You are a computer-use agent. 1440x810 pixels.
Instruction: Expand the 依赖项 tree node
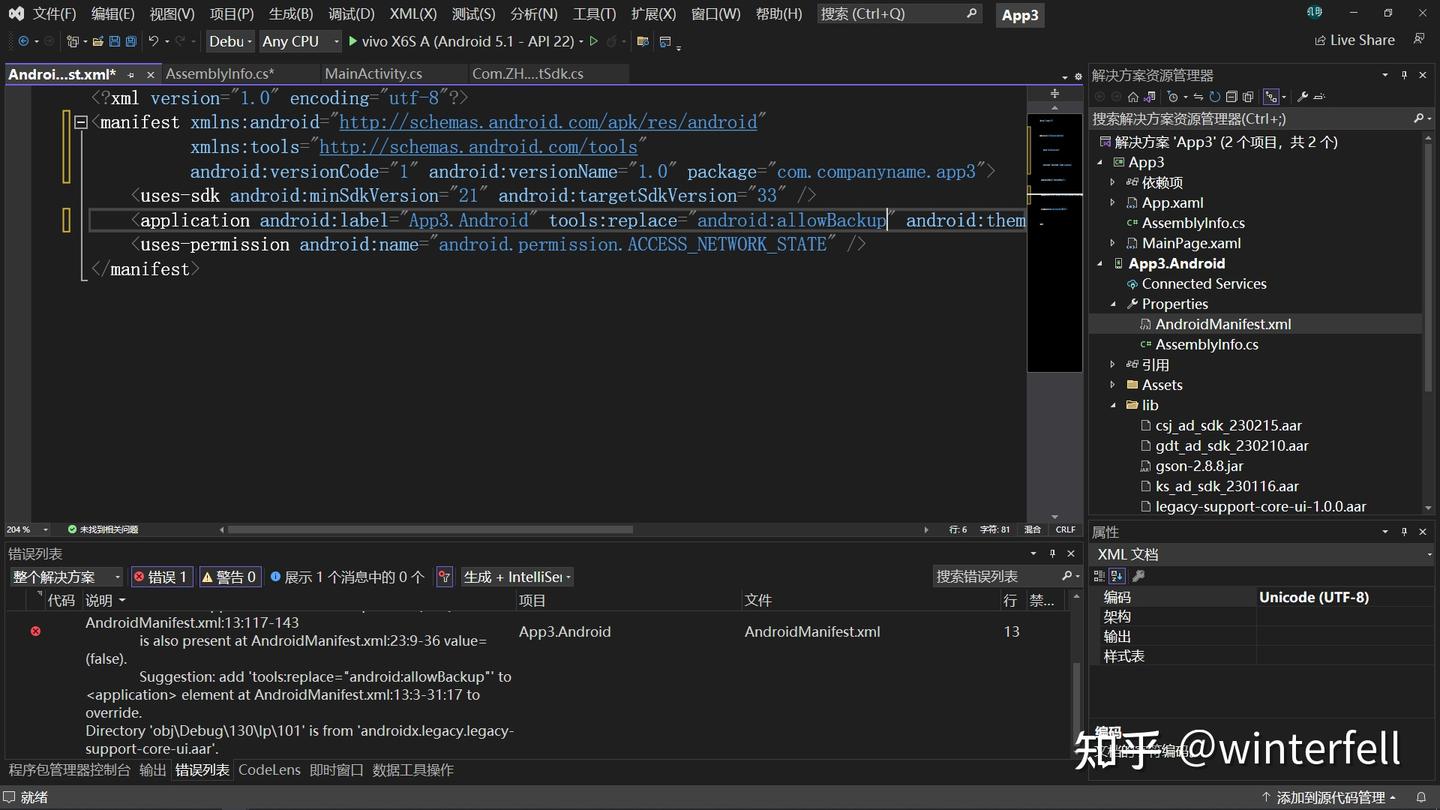(1113, 183)
